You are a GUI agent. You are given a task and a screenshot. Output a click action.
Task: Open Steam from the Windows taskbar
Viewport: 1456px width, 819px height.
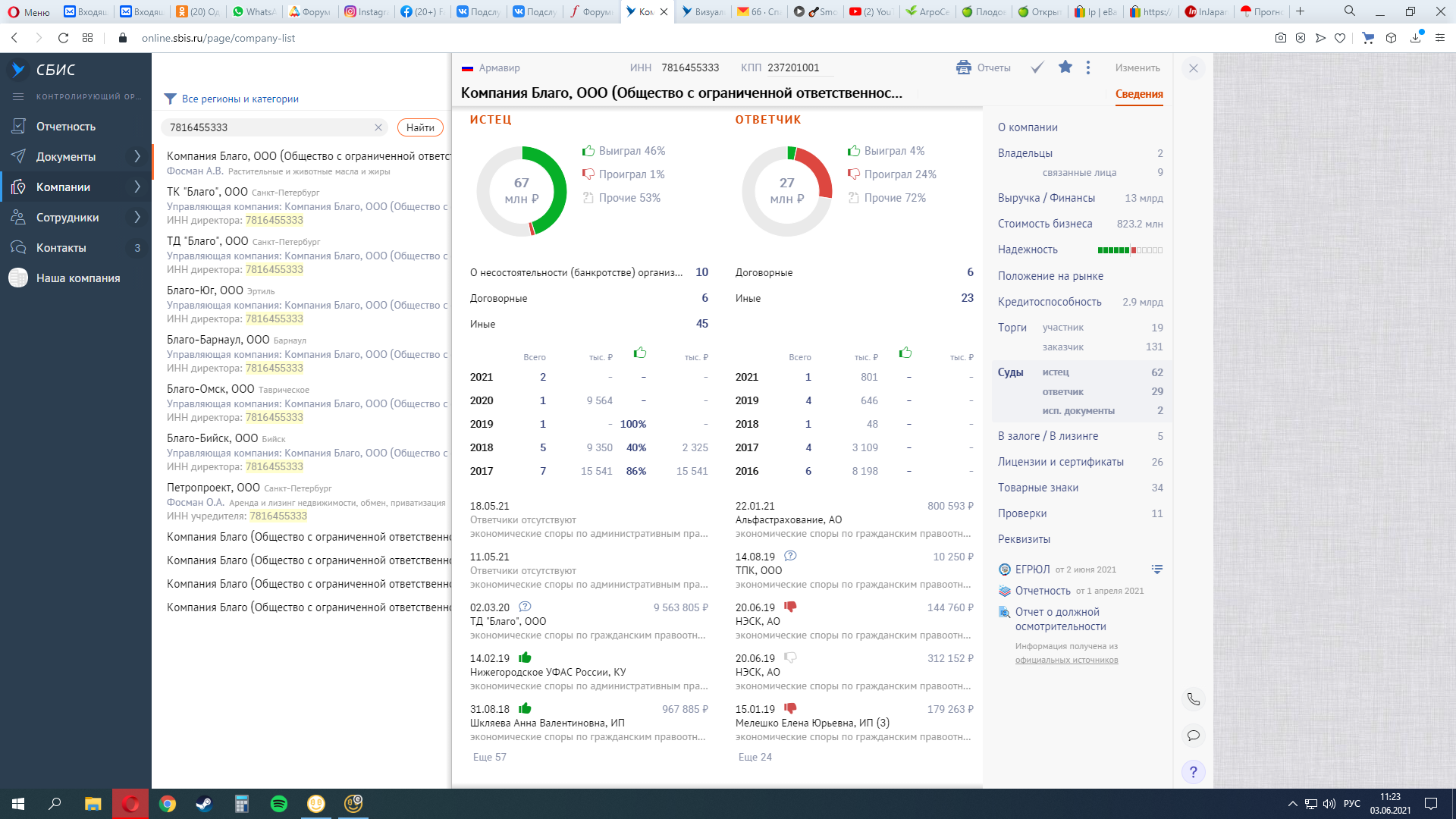tap(204, 804)
